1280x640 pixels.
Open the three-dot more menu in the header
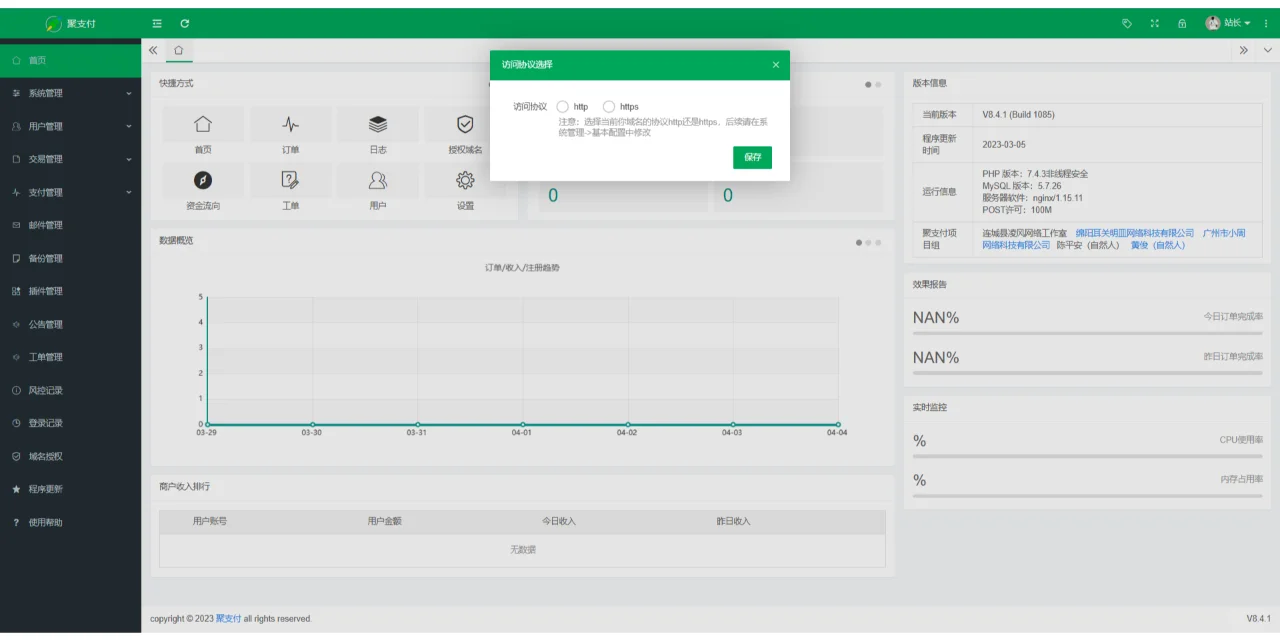tap(1266, 23)
